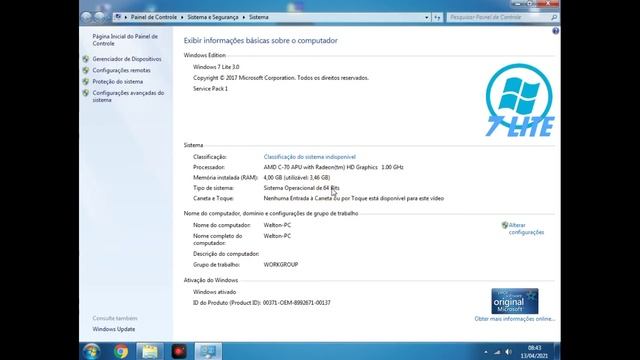The height and width of the screenshot is (360, 640).
Task: Open Configurações remotas link
Action: [121, 70]
